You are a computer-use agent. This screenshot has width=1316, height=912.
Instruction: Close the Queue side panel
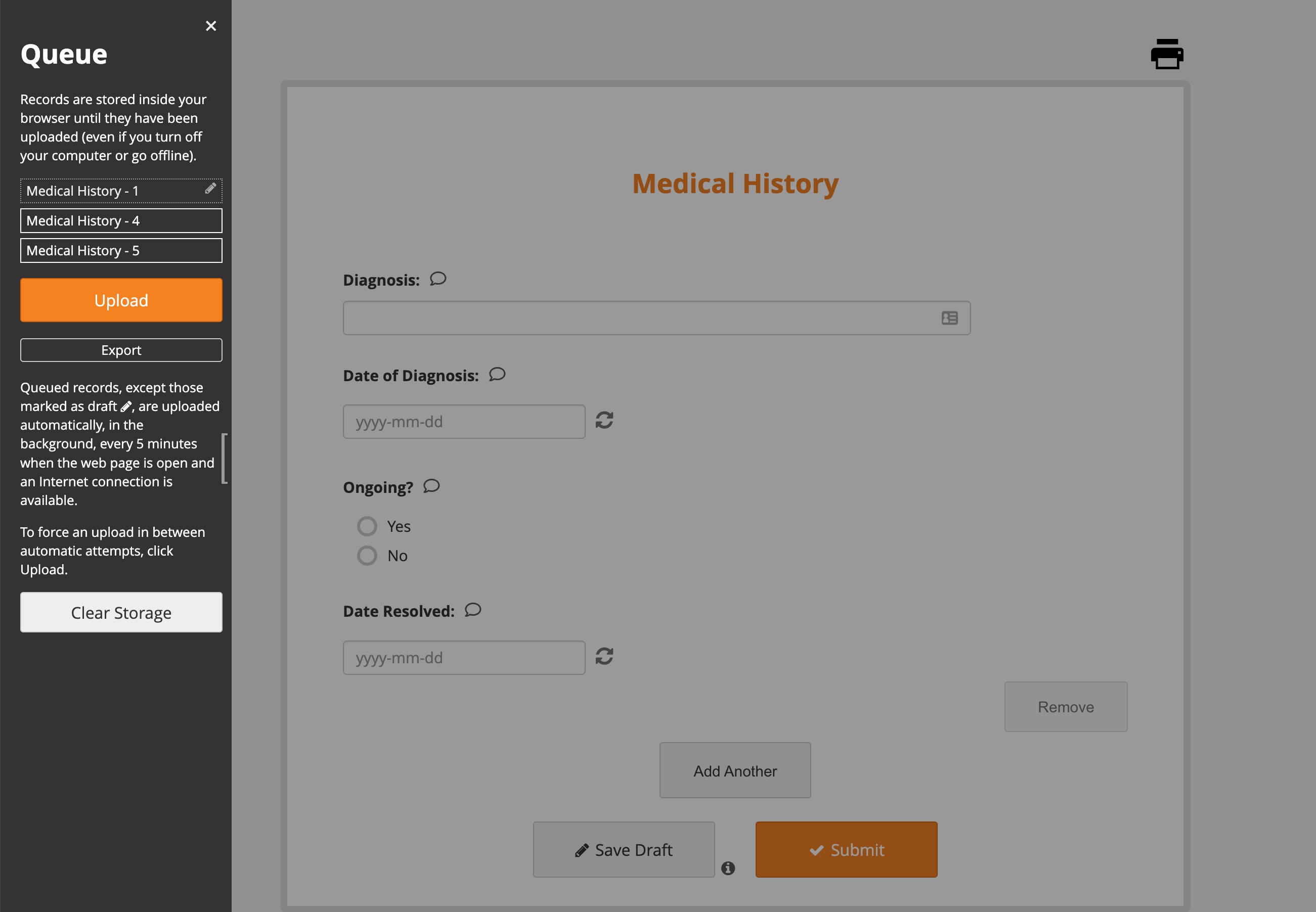[x=210, y=26]
